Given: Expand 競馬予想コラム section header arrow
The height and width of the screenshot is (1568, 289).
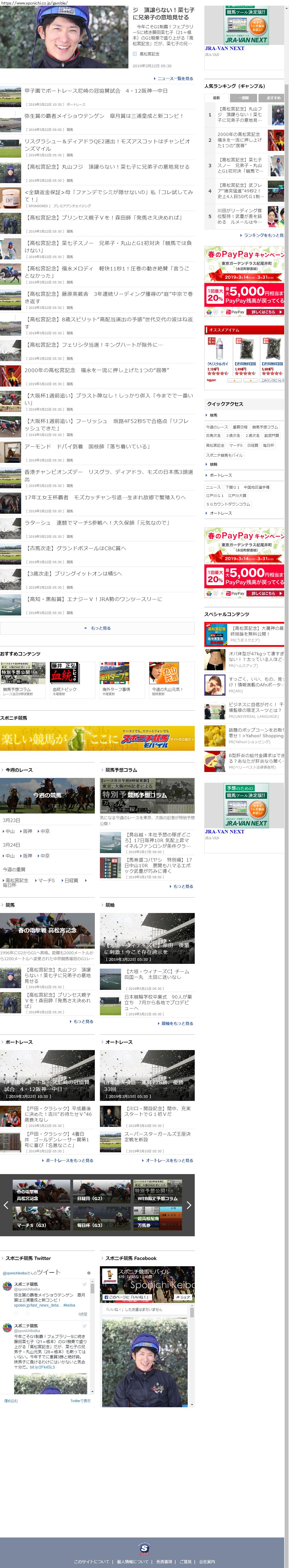Looking at the screenshot, I should click(x=102, y=770).
